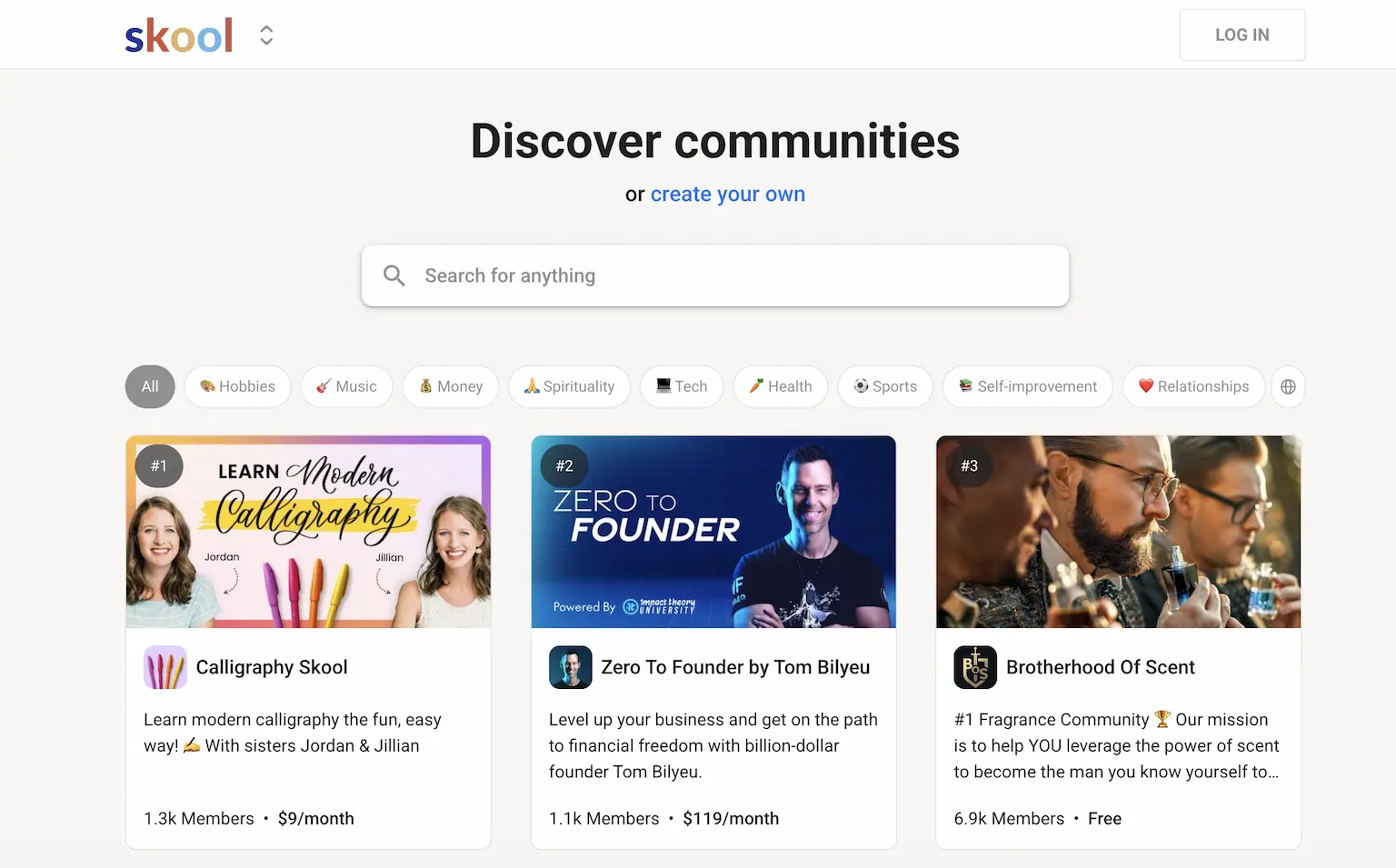The height and width of the screenshot is (868, 1396).
Task: Click the #2 rank badge
Action: (x=564, y=465)
